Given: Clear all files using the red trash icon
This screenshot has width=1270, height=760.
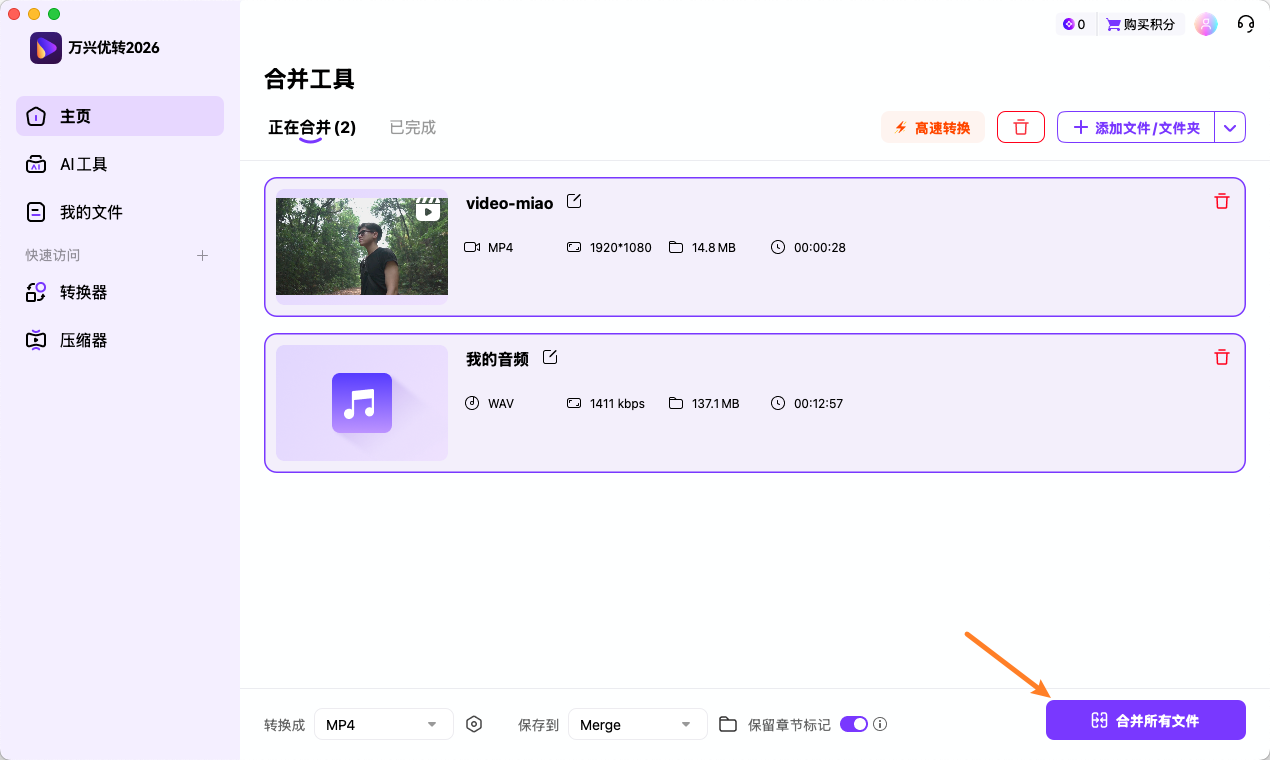Looking at the screenshot, I should (x=1020, y=127).
